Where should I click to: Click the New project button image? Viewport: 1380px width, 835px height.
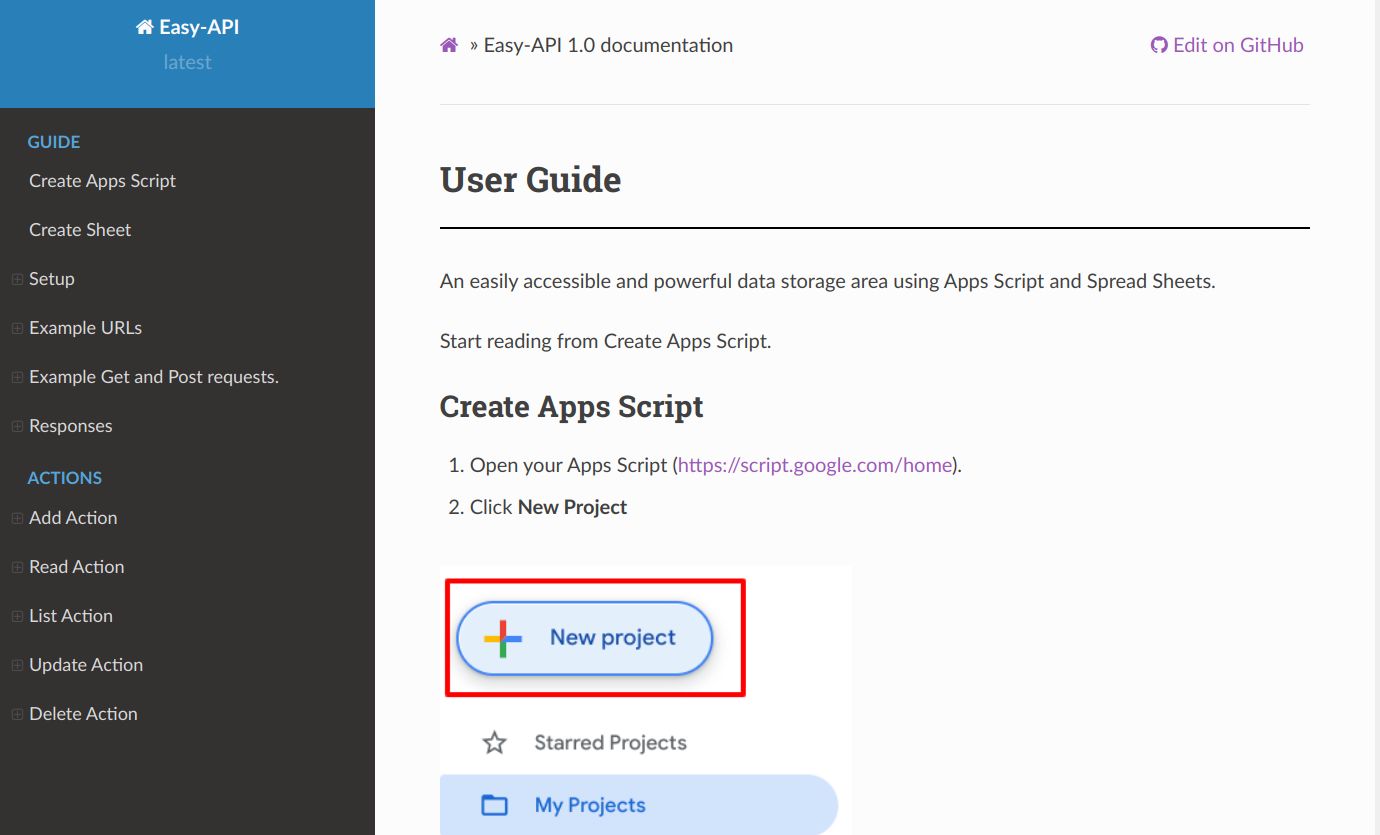pyautogui.click(x=585, y=638)
